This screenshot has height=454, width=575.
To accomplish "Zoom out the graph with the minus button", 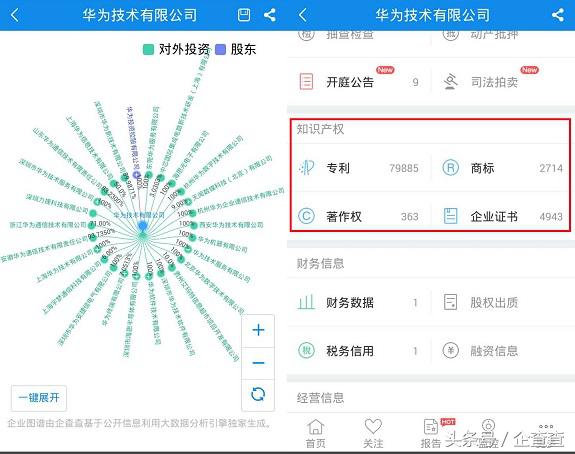I will coord(258,363).
